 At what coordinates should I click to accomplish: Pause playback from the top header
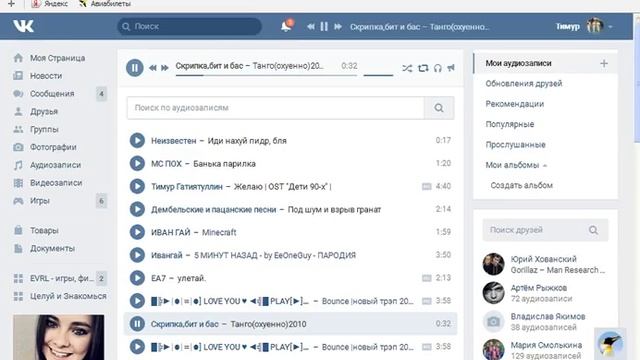324,27
